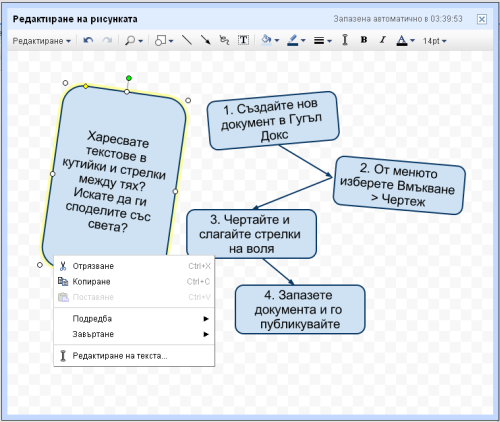Click the Undo arrow icon
Viewport: 500px width, 422px height.
click(x=88, y=41)
